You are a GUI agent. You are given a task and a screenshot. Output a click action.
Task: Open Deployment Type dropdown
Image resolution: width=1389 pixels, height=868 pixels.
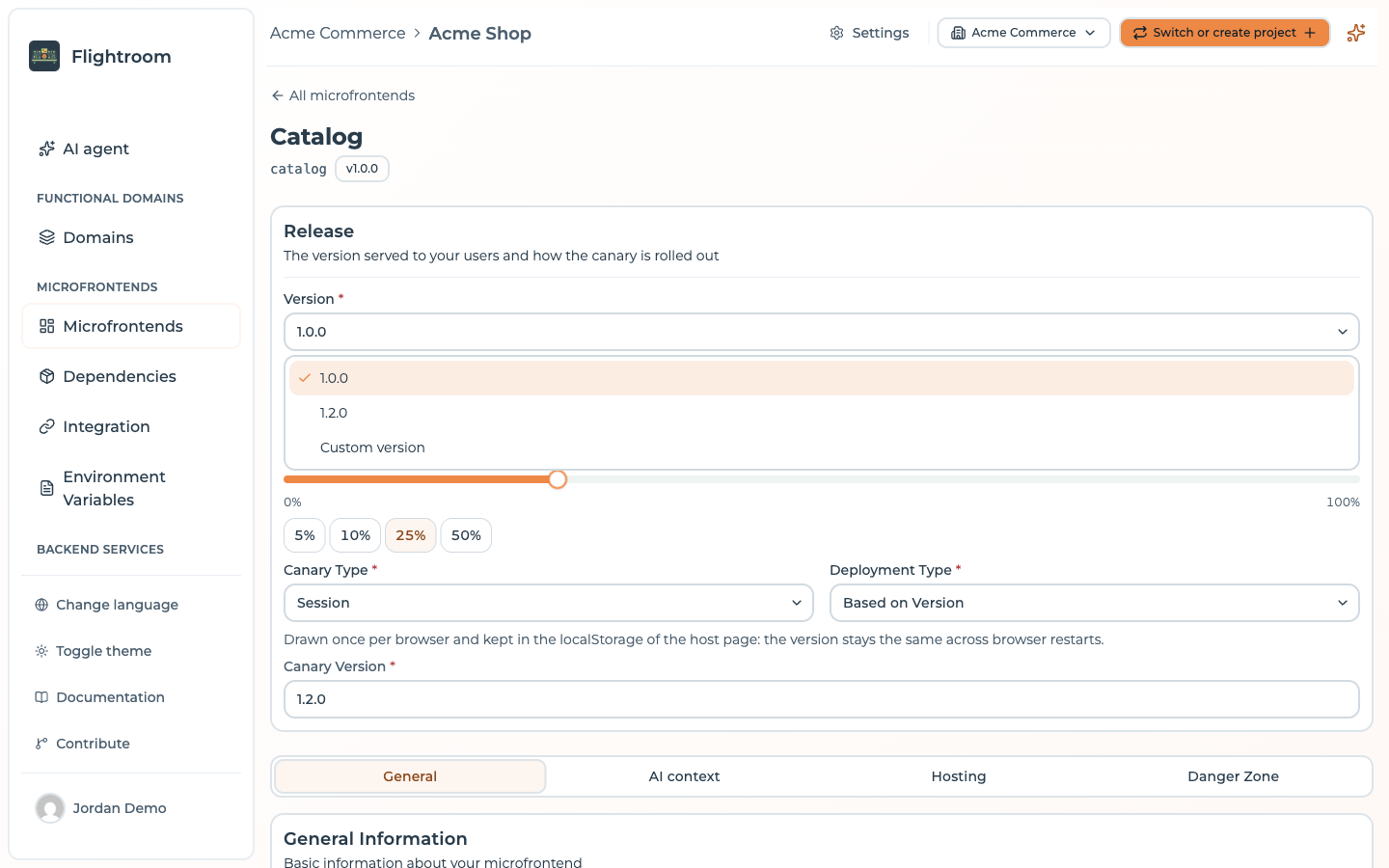pyautogui.click(x=1095, y=603)
